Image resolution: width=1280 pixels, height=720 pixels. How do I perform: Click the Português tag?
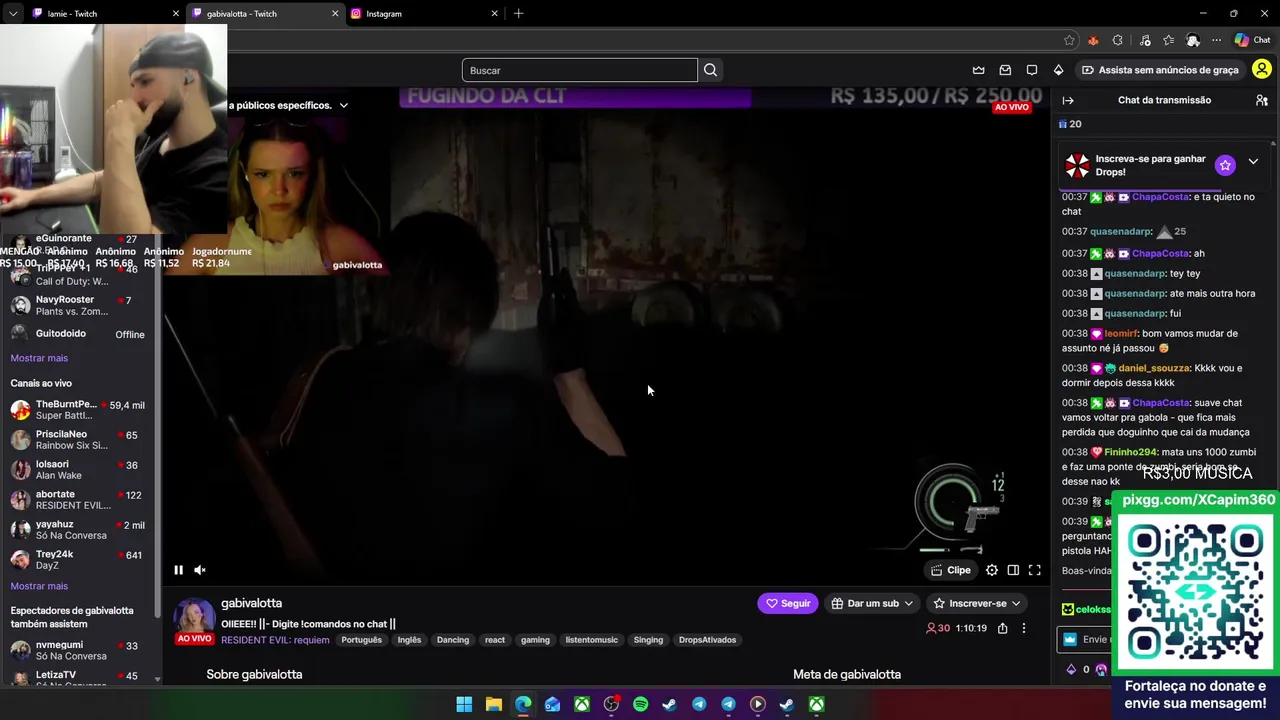361,640
